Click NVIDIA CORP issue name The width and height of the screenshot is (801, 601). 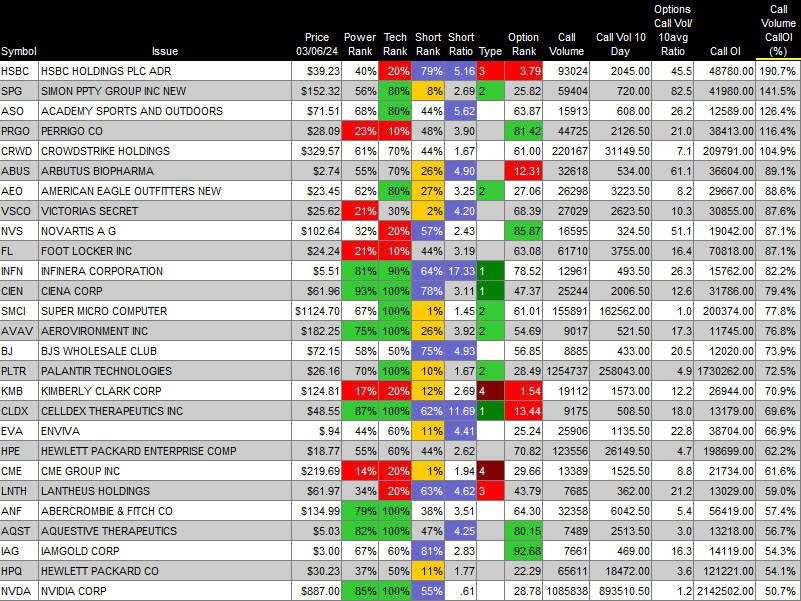tap(74, 591)
